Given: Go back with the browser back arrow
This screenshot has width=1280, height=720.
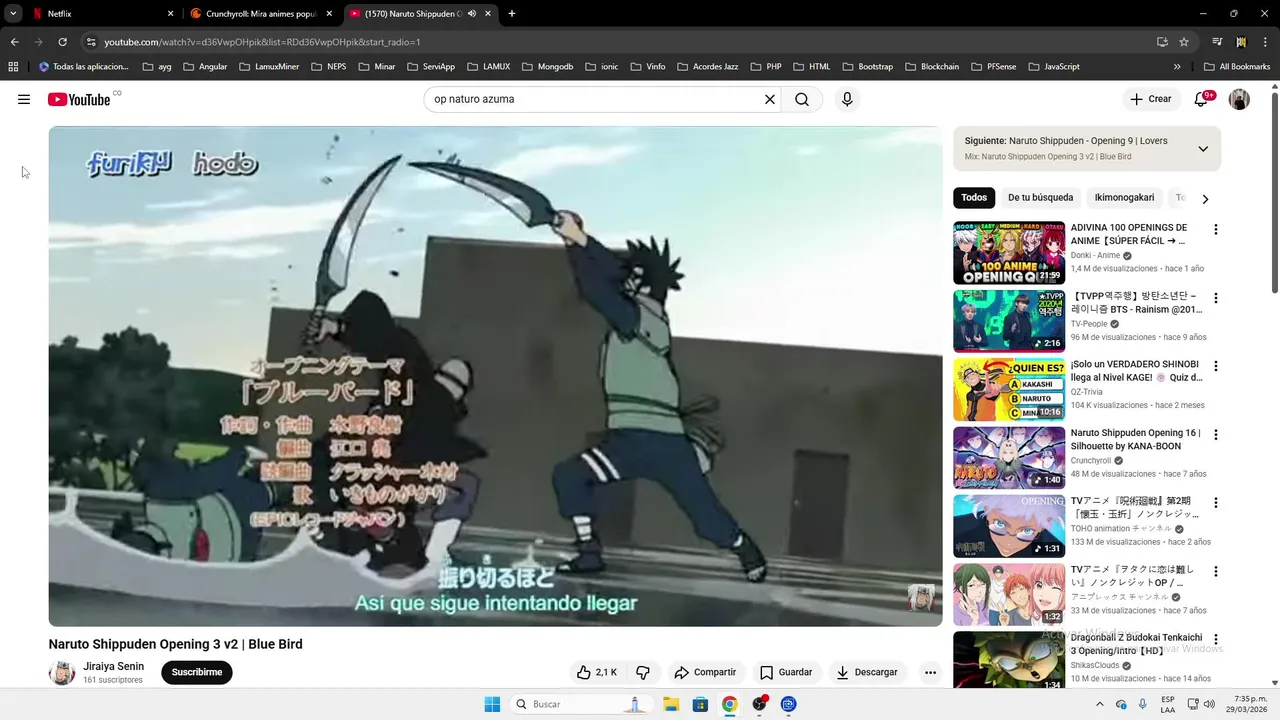Looking at the screenshot, I should [x=14, y=42].
